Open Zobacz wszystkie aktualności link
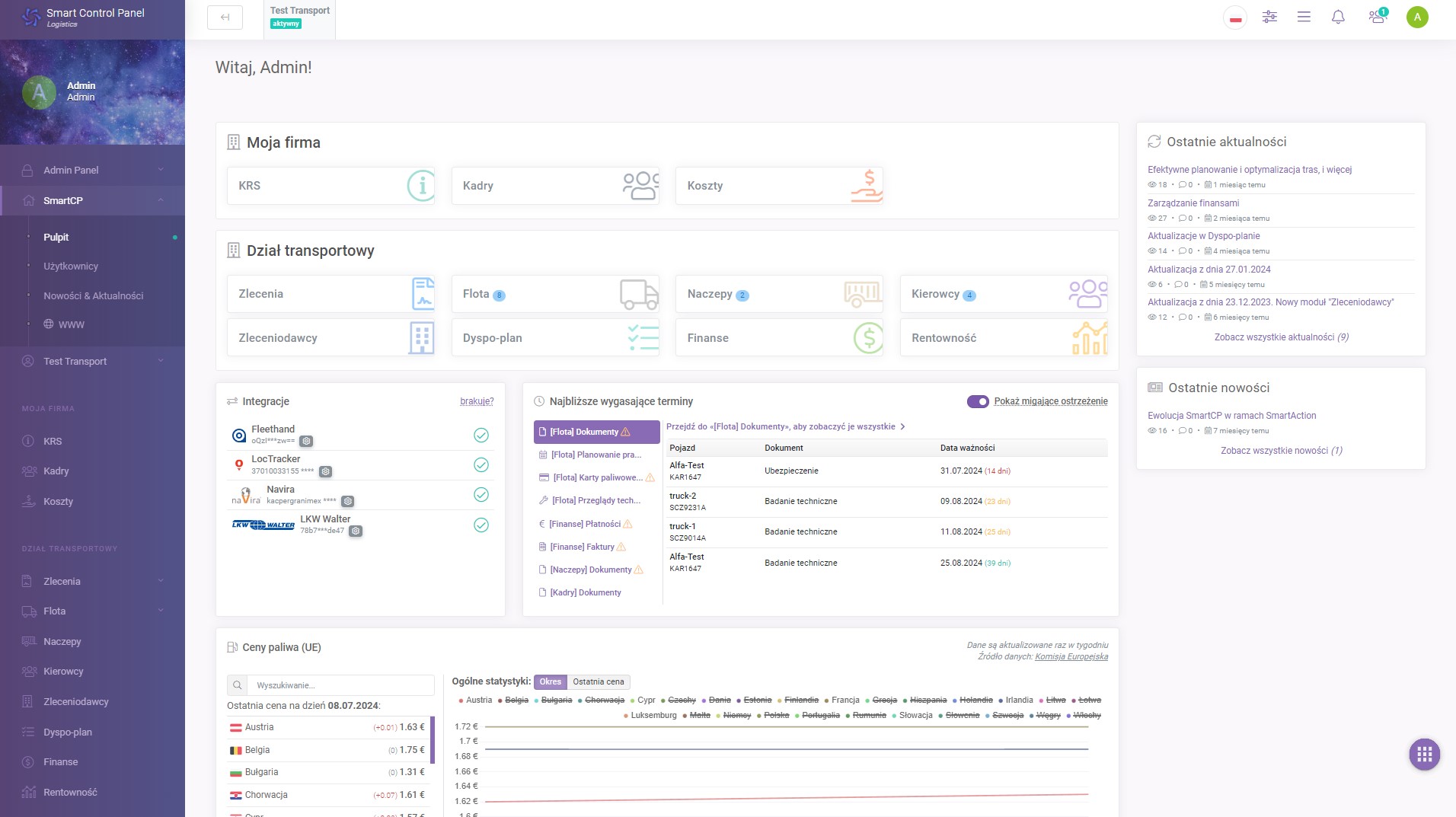Viewport: 1456px width, 817px height. click(1281, 337)
